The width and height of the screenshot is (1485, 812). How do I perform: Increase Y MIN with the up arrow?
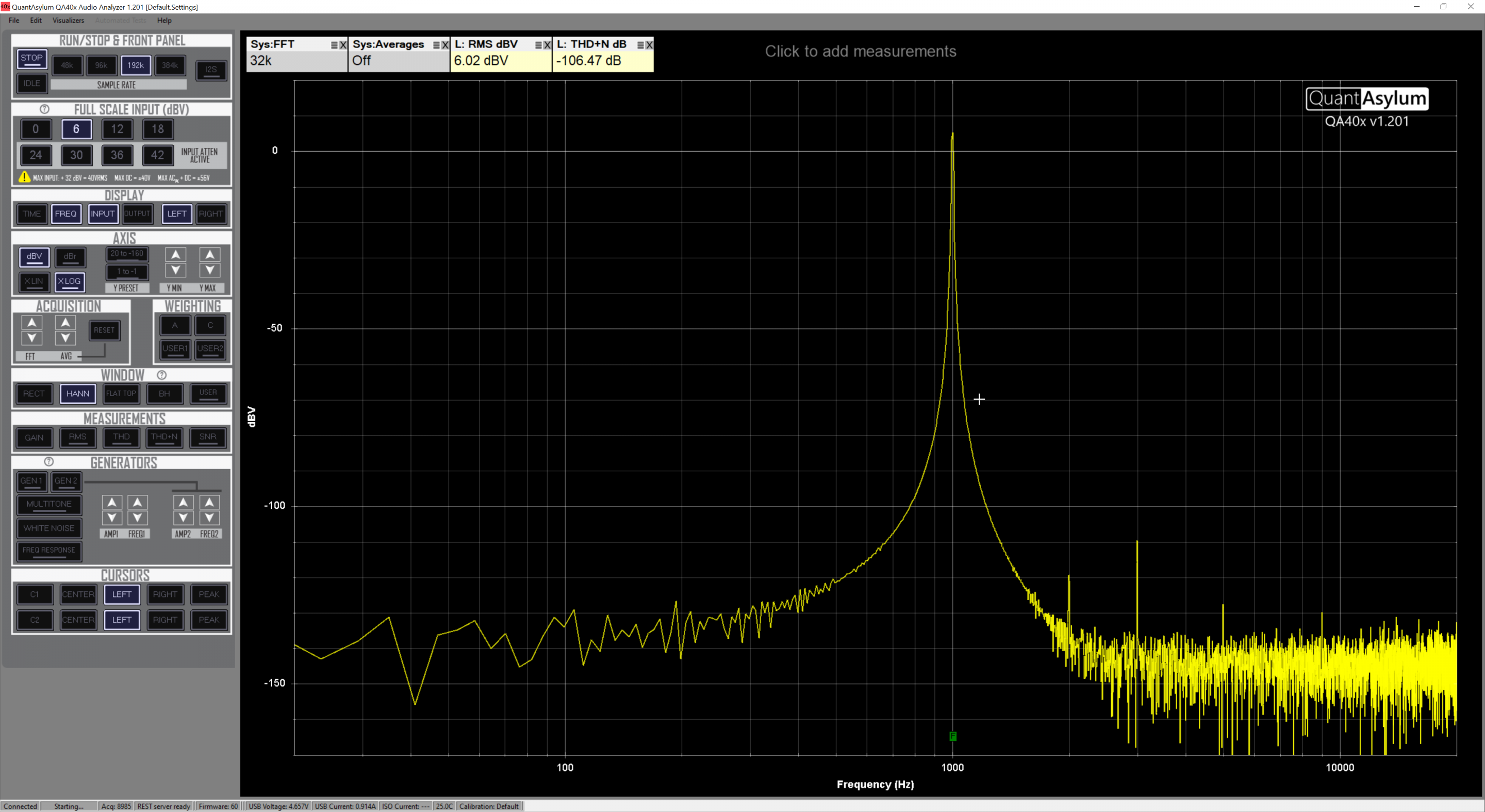click(x=176, y=254)
